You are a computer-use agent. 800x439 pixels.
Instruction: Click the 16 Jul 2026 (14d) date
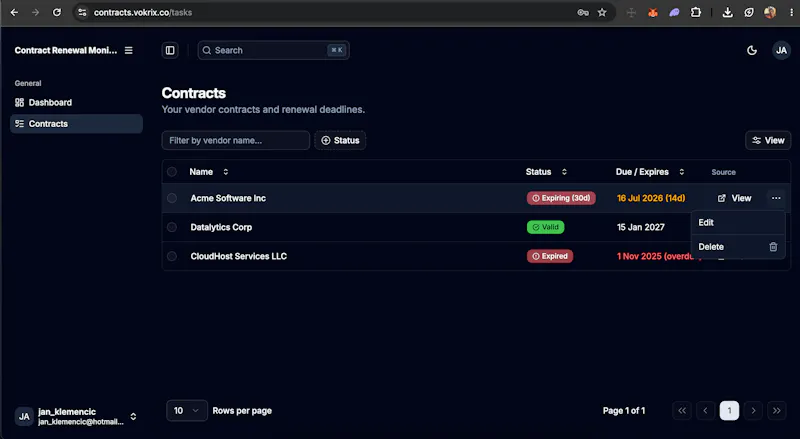651,198
